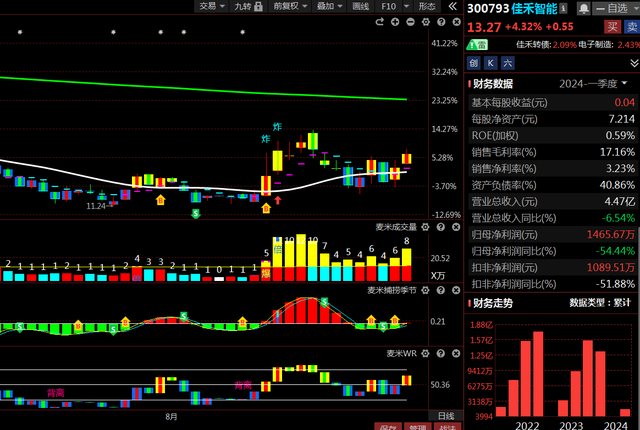Zoom in main chart with plus icon
This screenshot has height=430, width=640.
[x=395, y=22]
